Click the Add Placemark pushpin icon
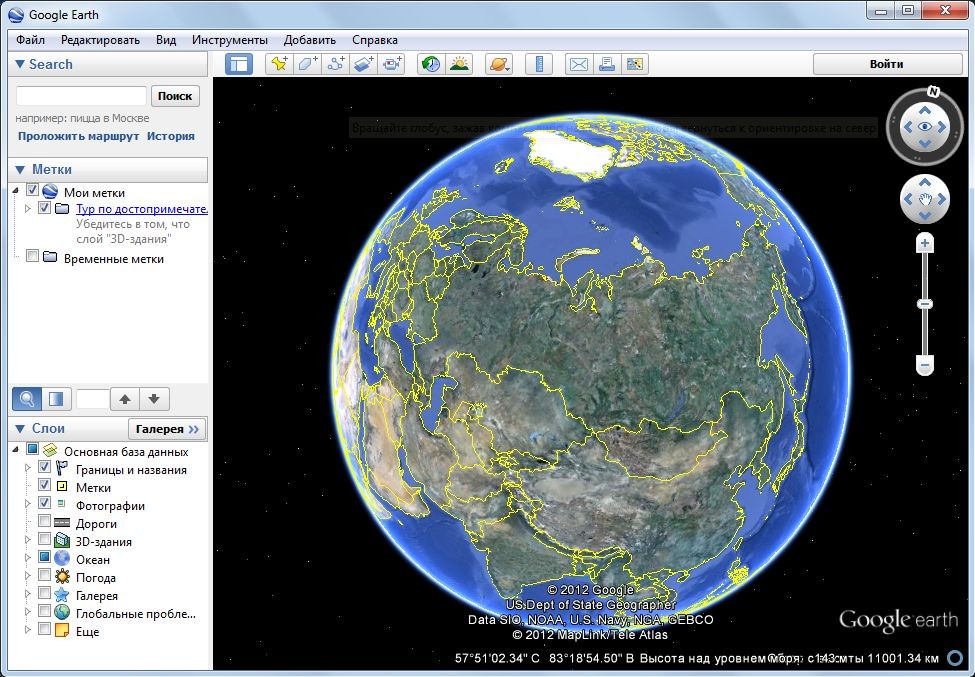 tap(278, 64)
